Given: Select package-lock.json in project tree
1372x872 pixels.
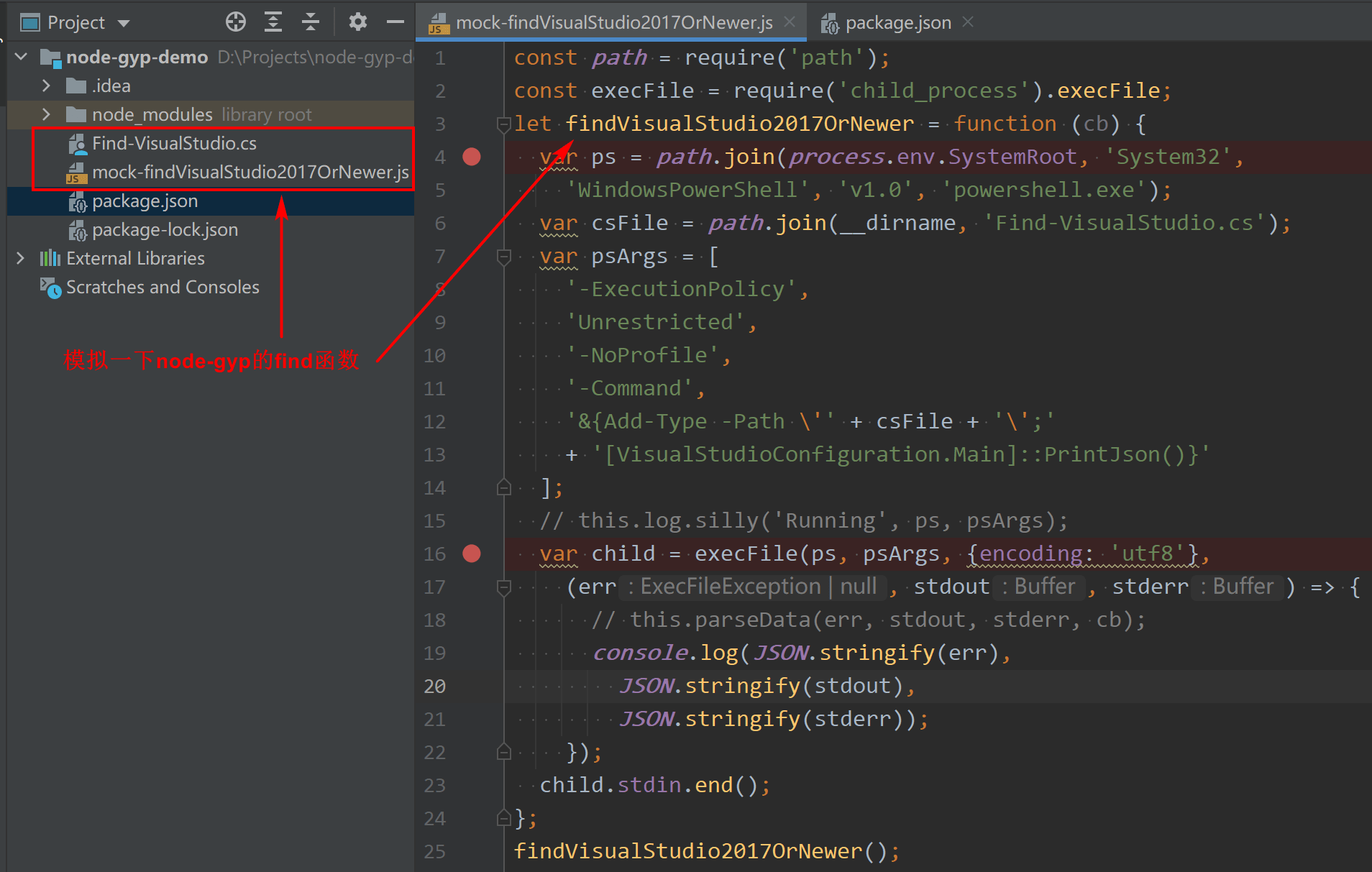Looking at the screenshot, I should [x=165, y=229].
